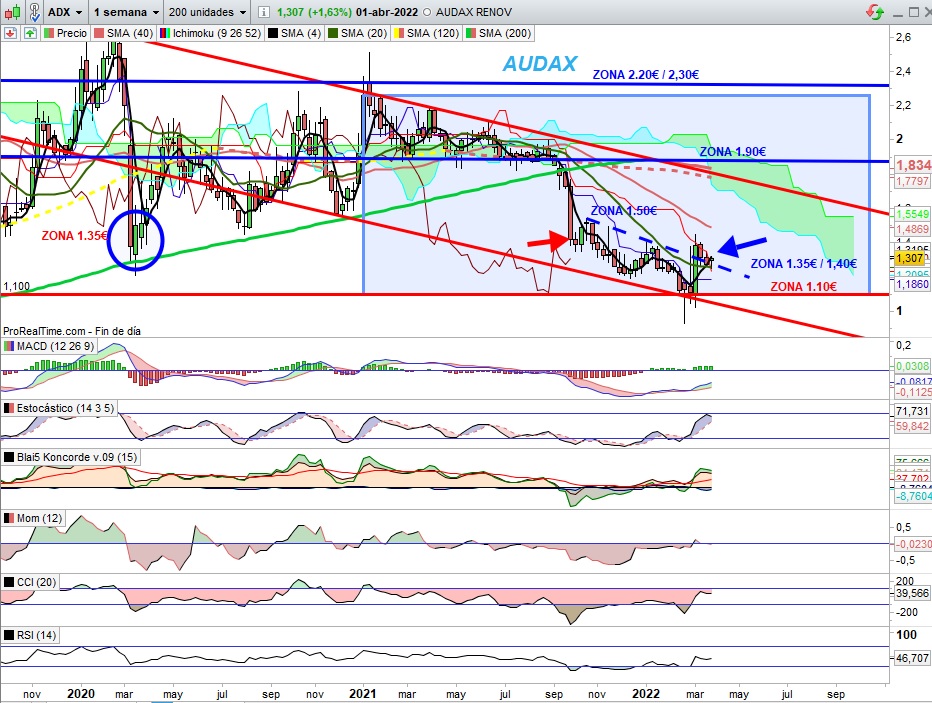Click the red-green refresh arrows icon

(x=874, y=11)
